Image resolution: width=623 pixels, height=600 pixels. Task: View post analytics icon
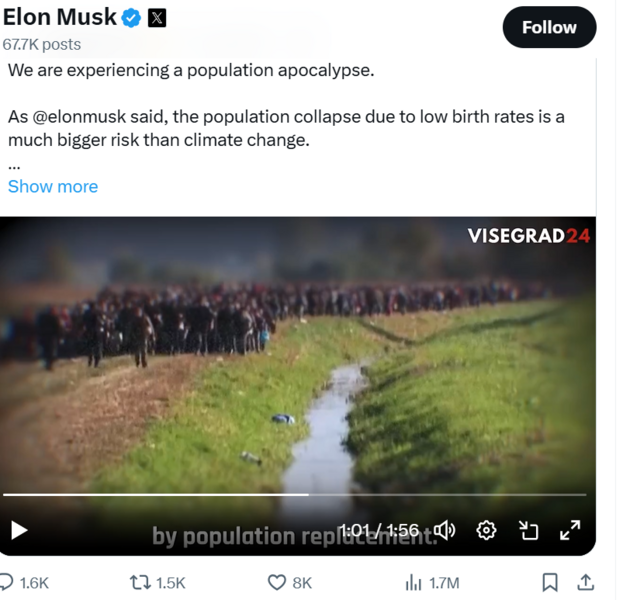pos(413,582)
